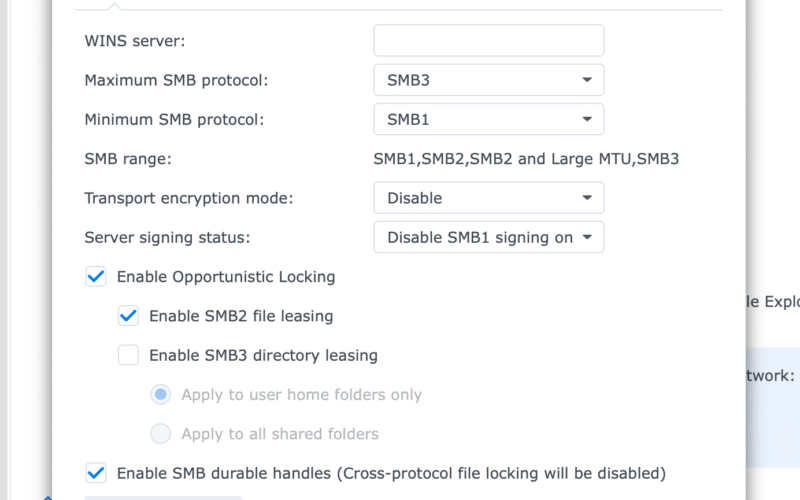The image size is (800, 500).
Task: Open the Transport encryption mode dropdown
Action: 488,198
